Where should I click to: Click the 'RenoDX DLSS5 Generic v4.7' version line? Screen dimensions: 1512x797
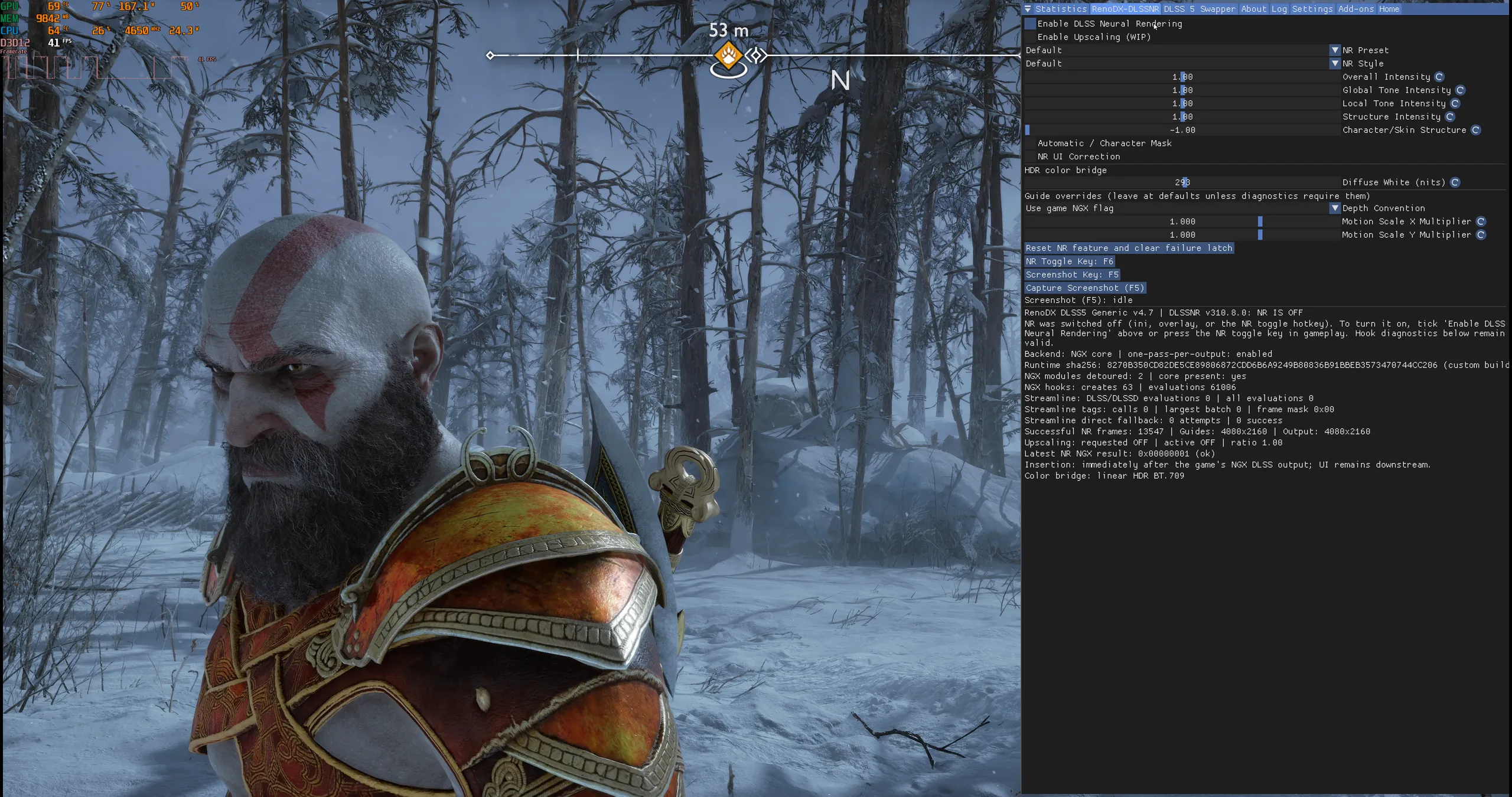coord(1164,313)
